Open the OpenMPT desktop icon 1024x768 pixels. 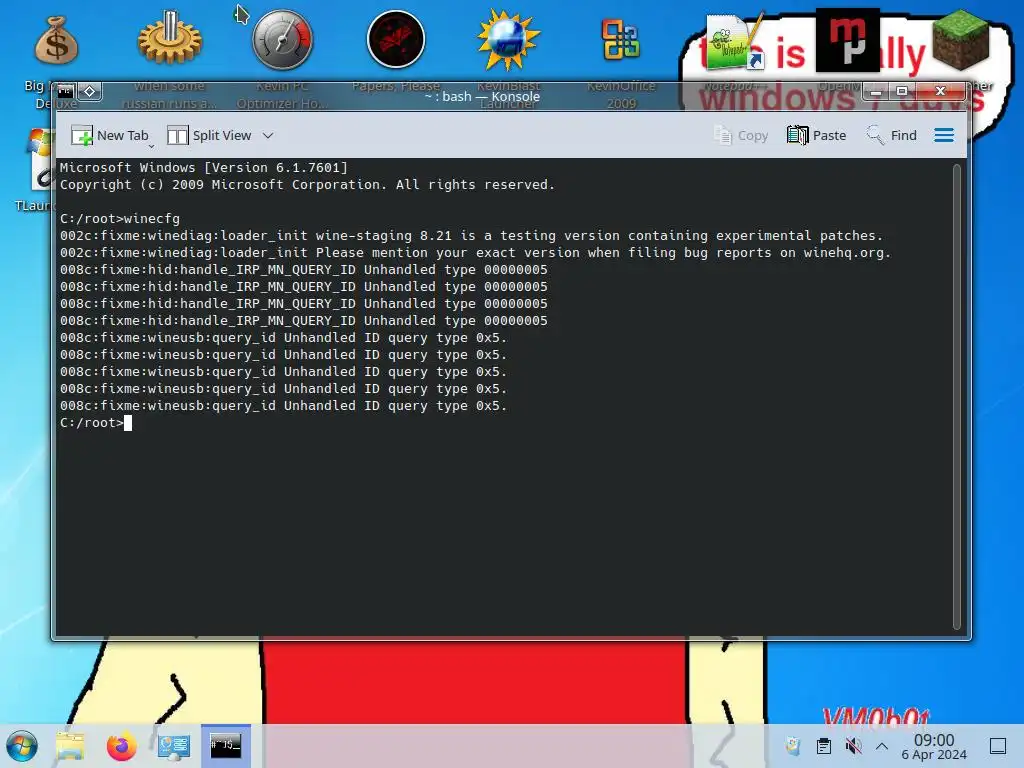tap(847, 40)
